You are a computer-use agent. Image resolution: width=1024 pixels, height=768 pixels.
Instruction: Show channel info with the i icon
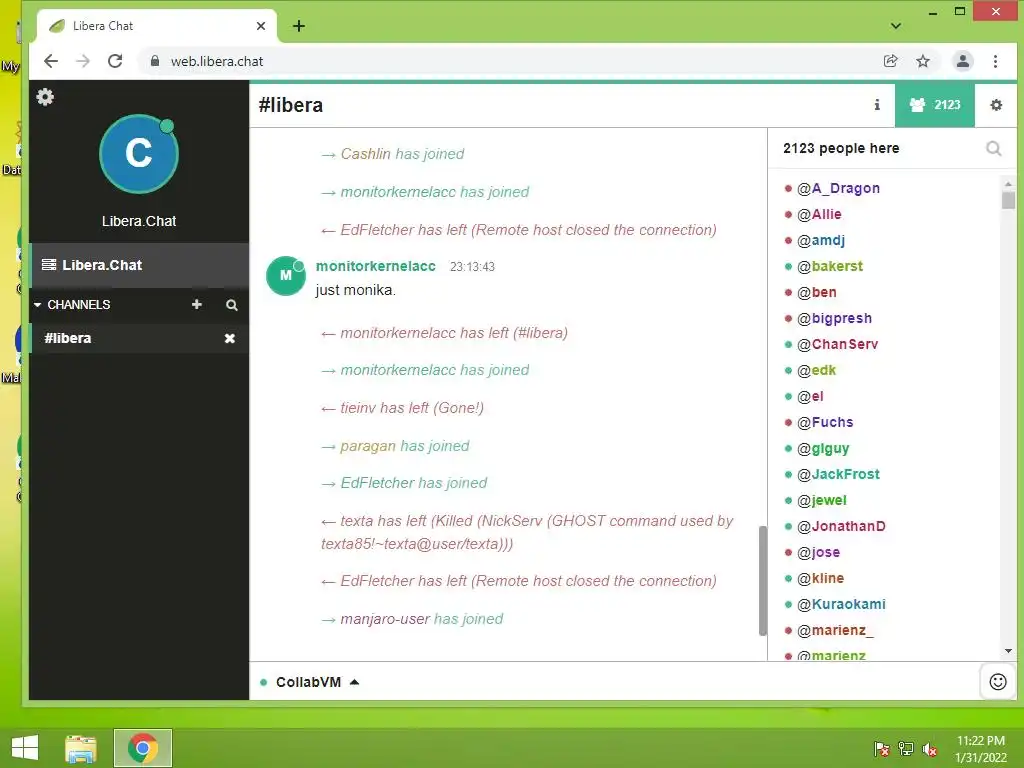(877, 104)
